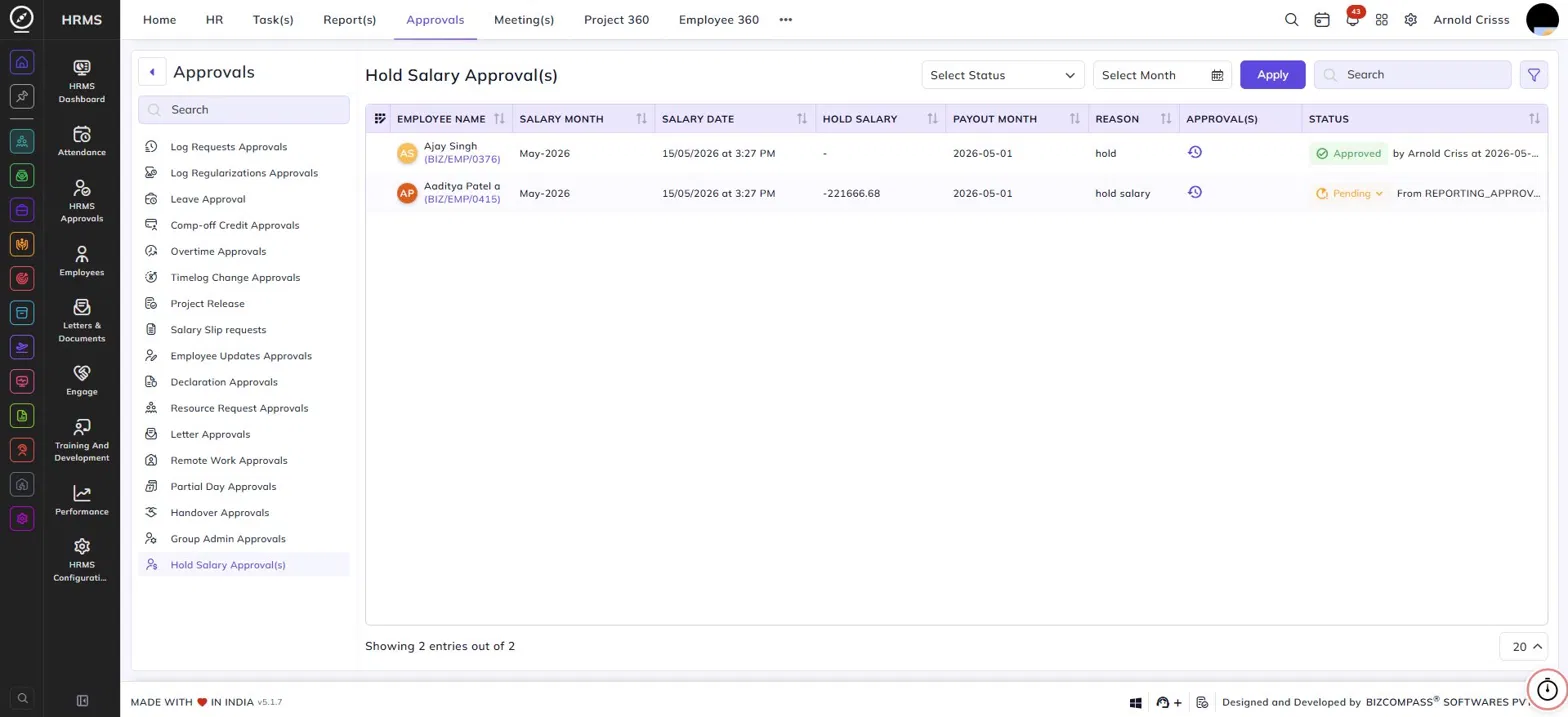Open Training And Development module
Image resolution: width=1568 pixels, height=717 pixels.
tap(82, 440)
